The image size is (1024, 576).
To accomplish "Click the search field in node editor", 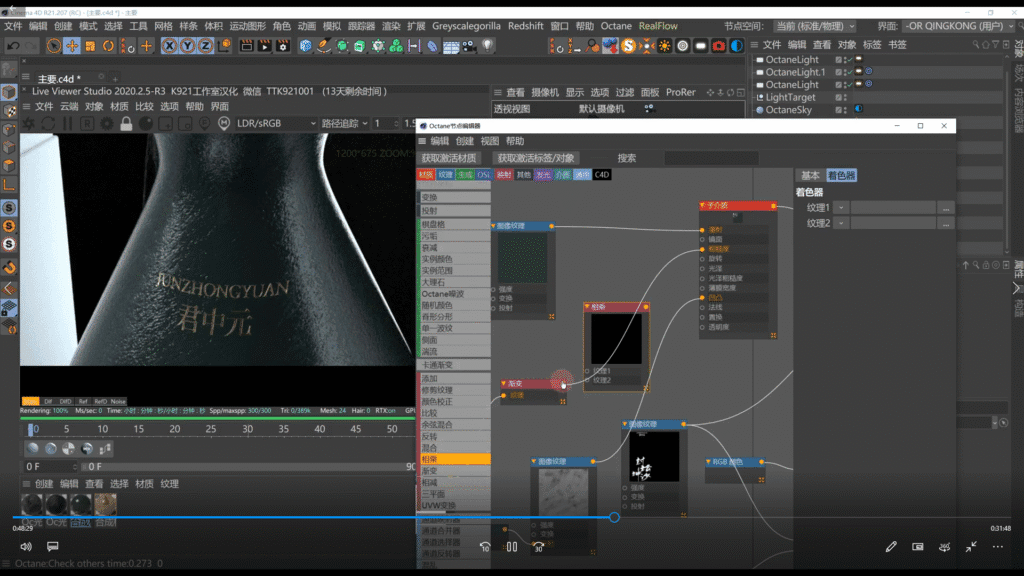I will [714, 158].
